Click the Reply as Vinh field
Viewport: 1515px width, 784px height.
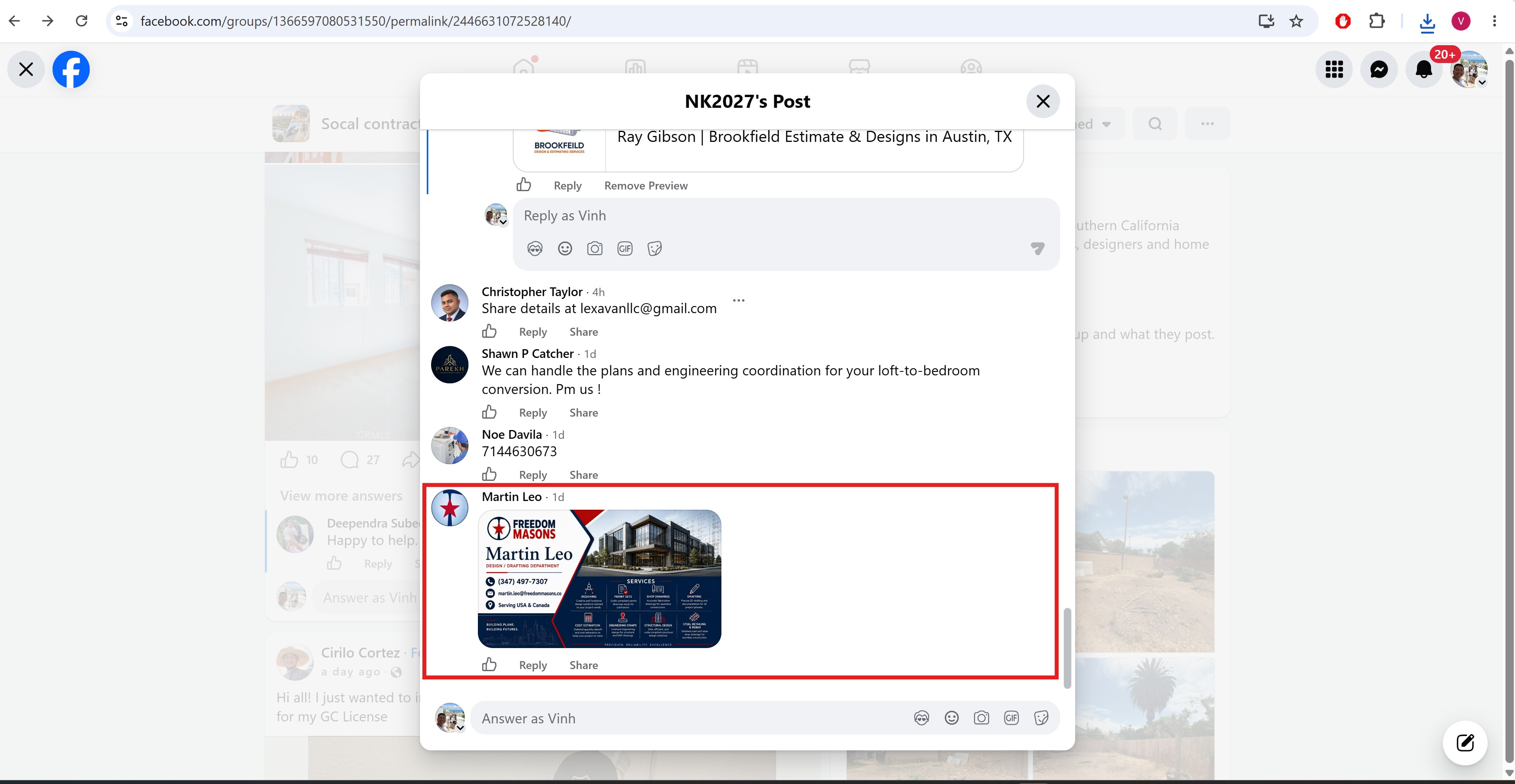[x=786, y=216]
